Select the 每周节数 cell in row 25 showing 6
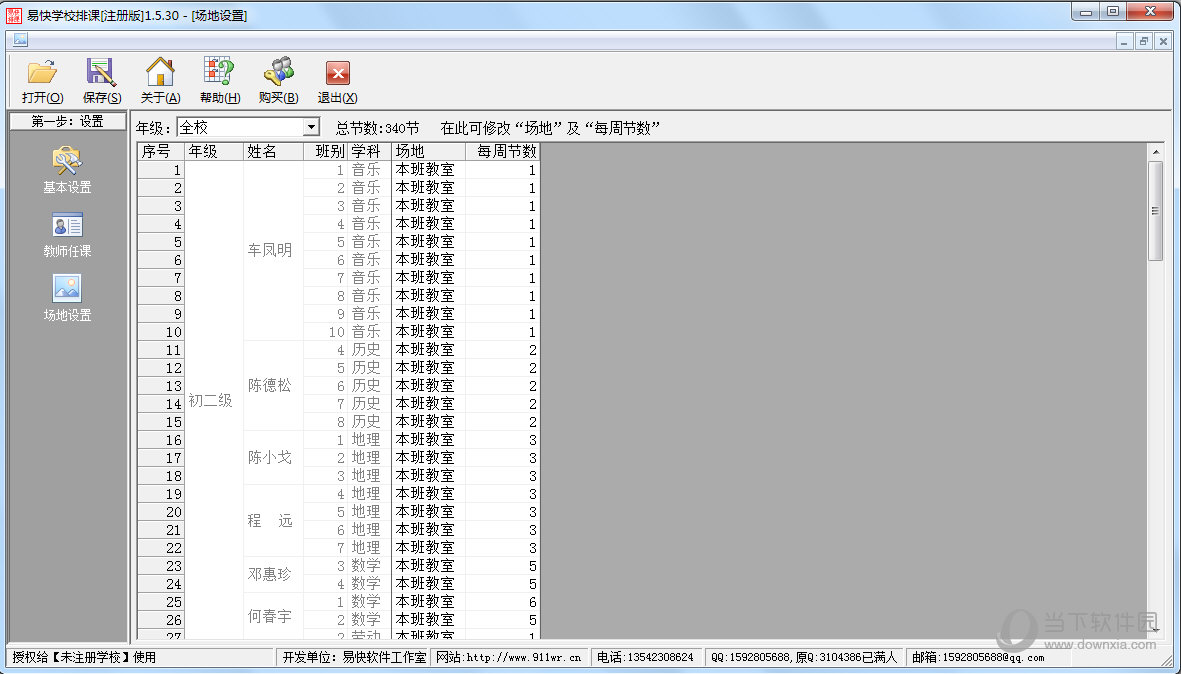The width and height of the screenshot is (1181, 674). coord(502,602)
